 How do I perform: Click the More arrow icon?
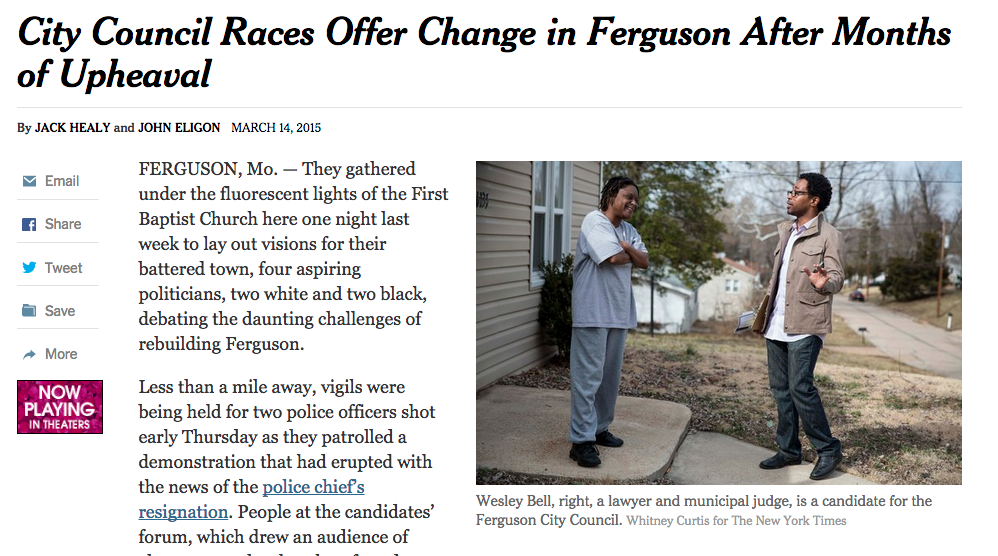pos(29,354)
